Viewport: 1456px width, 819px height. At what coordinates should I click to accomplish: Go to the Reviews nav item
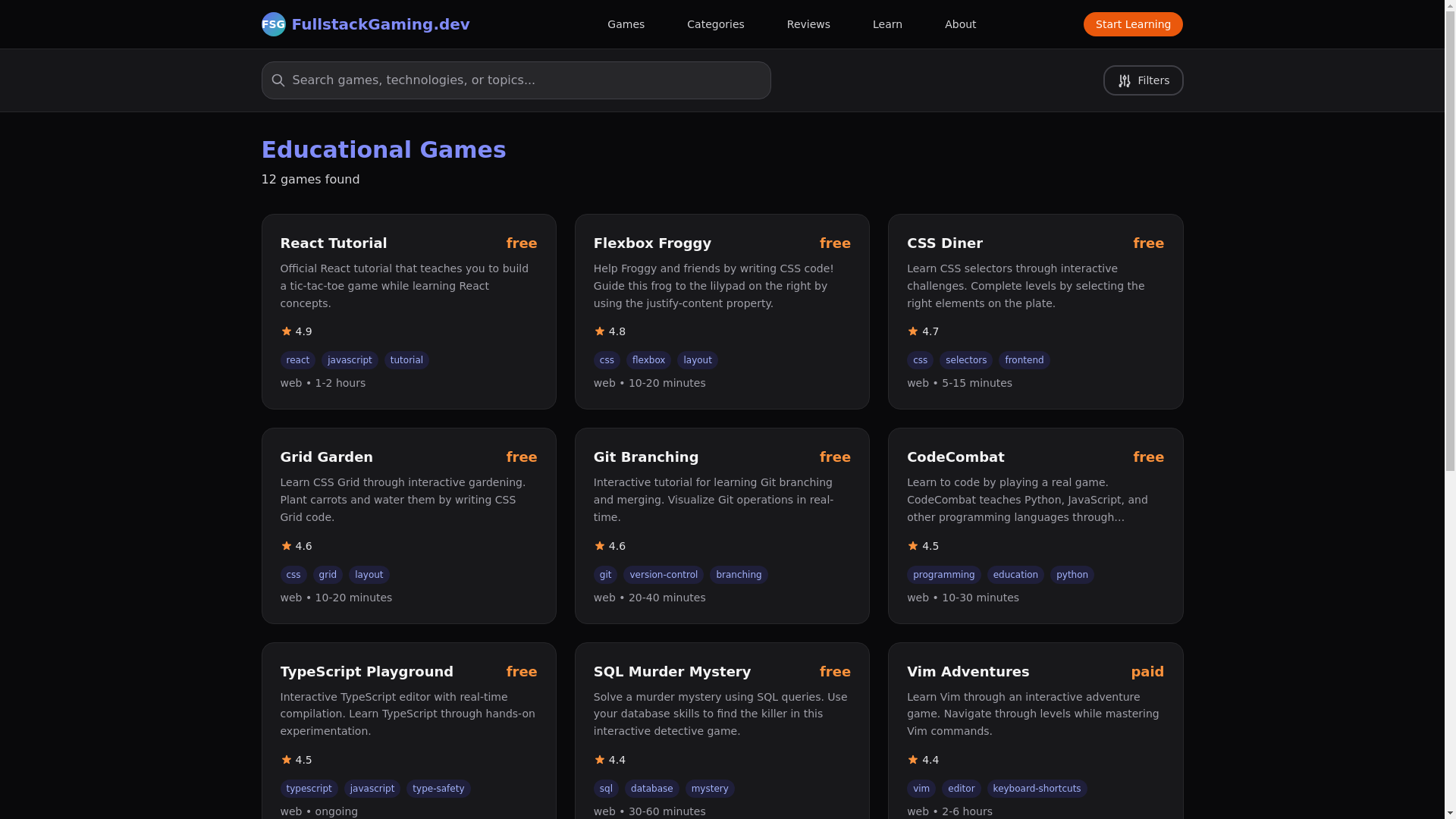[808, 24]
